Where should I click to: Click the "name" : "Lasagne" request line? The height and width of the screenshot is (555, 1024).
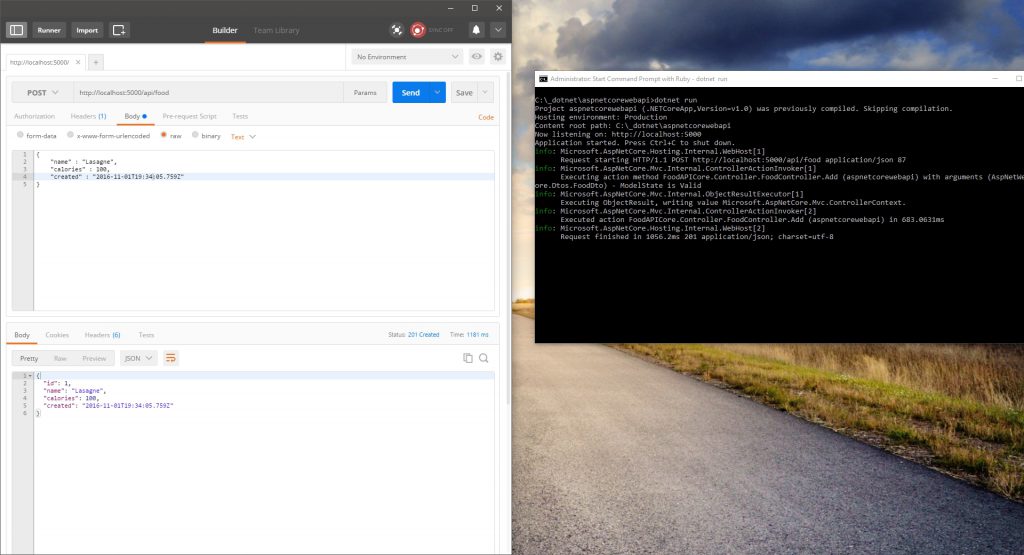coord(84,162)
